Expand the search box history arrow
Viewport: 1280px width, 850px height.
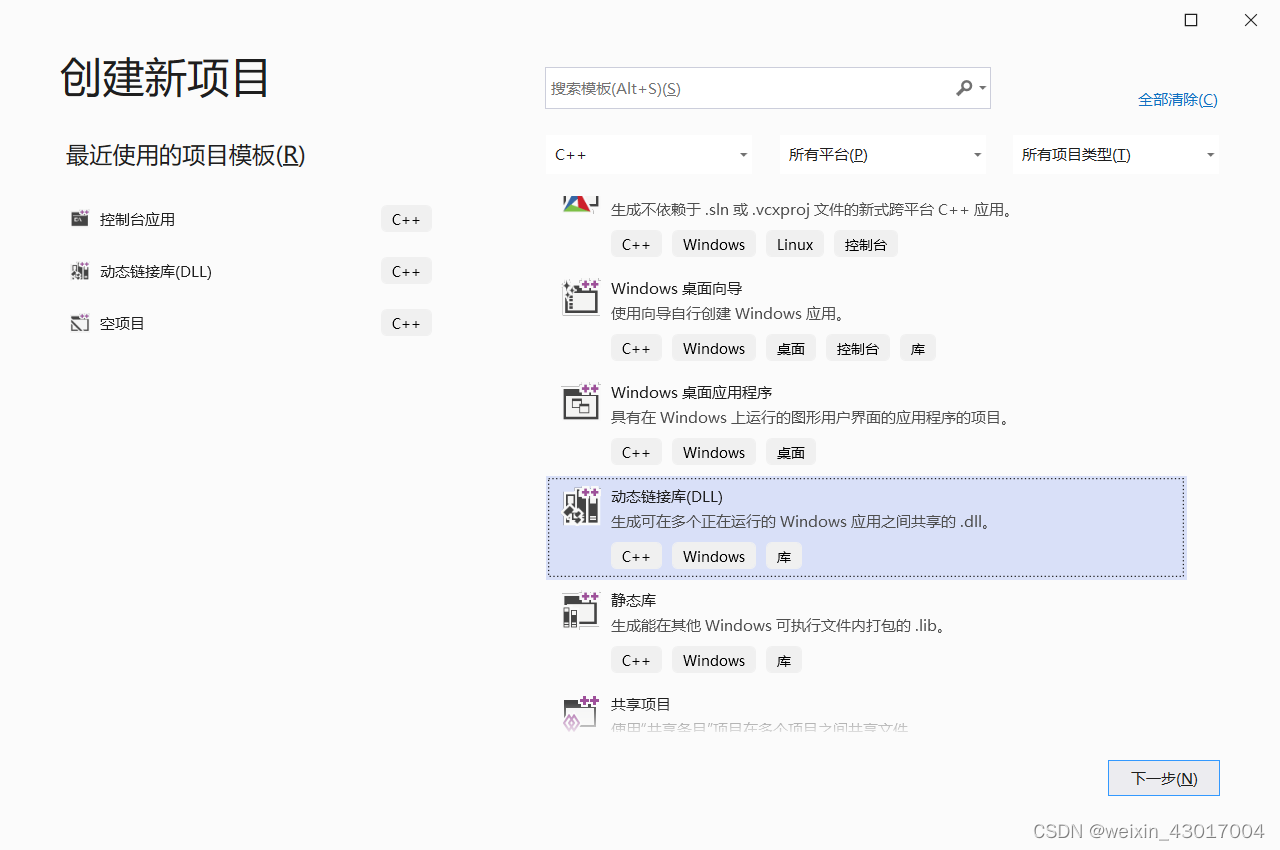pos(983,88)
